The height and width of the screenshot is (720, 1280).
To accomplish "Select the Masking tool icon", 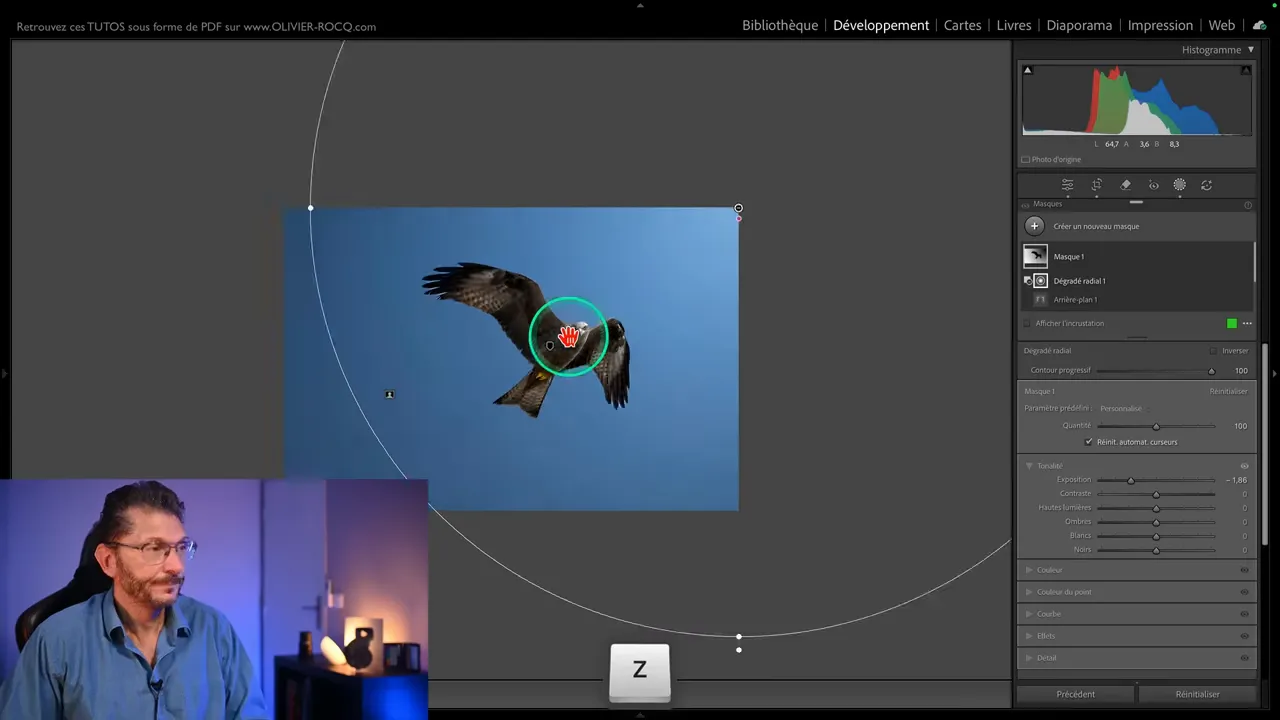I will click(x=1180, y=185).
